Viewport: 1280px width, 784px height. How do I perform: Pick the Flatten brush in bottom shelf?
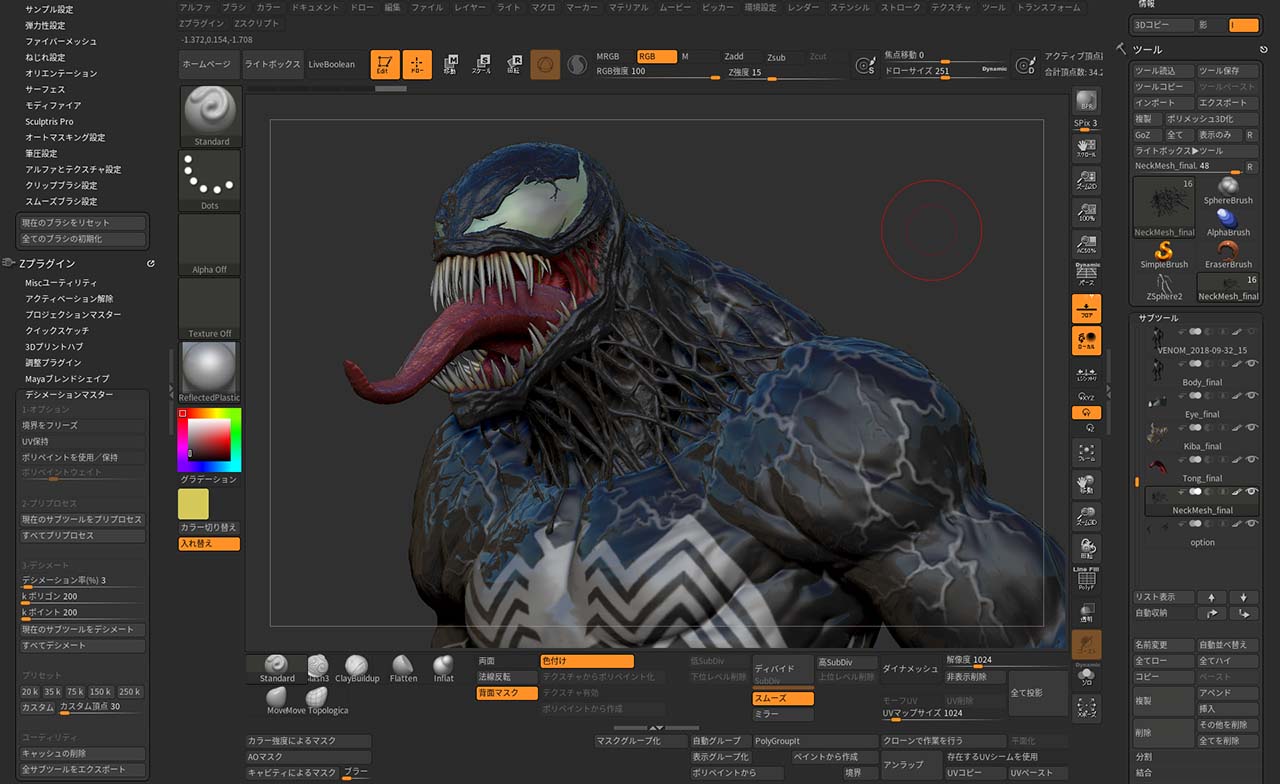click(403, 670)
